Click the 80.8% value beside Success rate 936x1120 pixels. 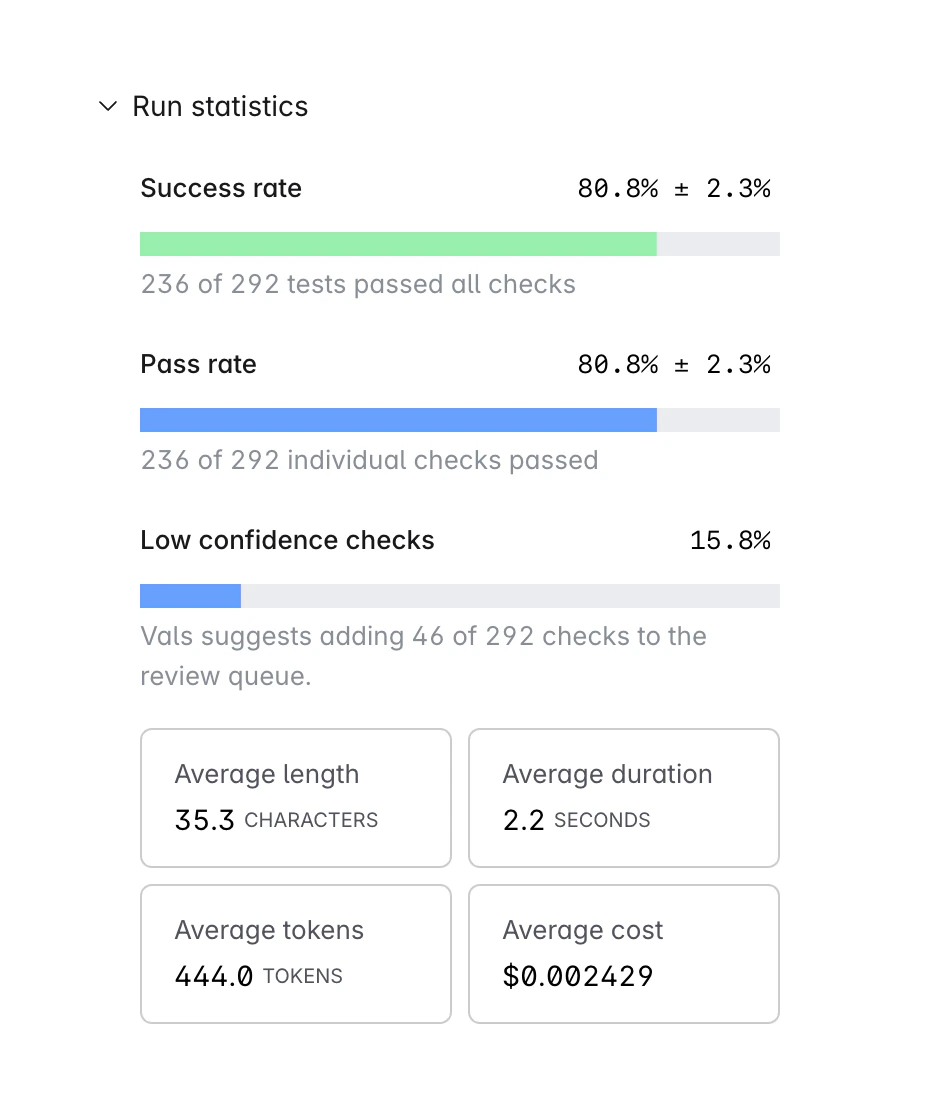click(618, 188)
